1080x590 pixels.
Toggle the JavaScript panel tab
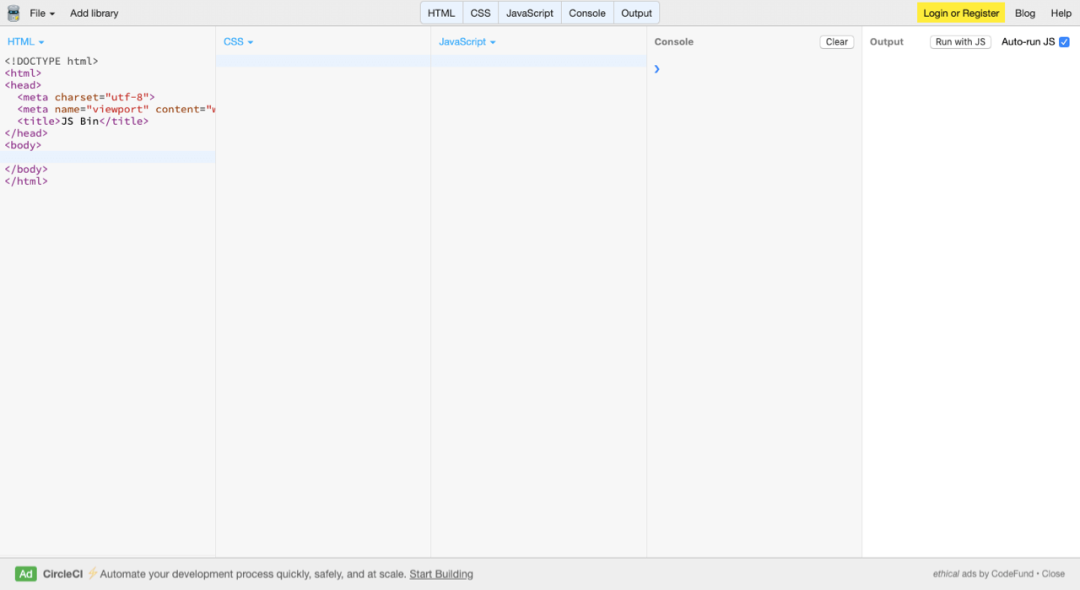(530, 13)
